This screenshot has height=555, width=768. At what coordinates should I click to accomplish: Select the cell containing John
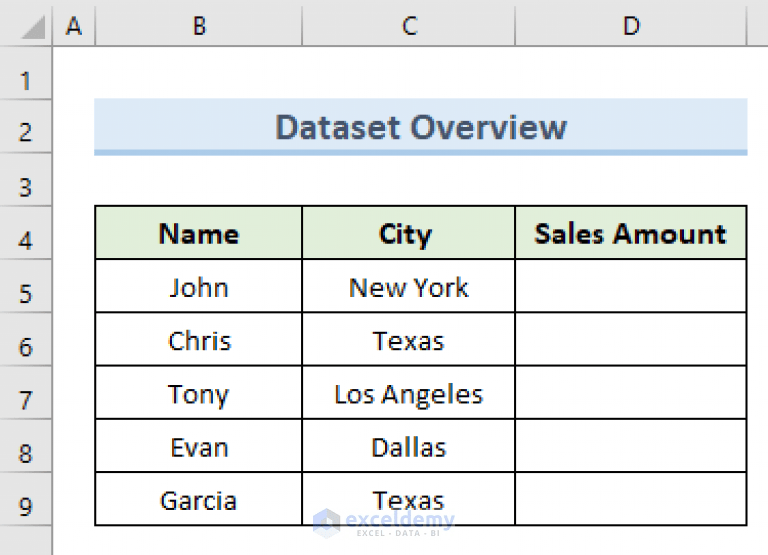(199, 286)
